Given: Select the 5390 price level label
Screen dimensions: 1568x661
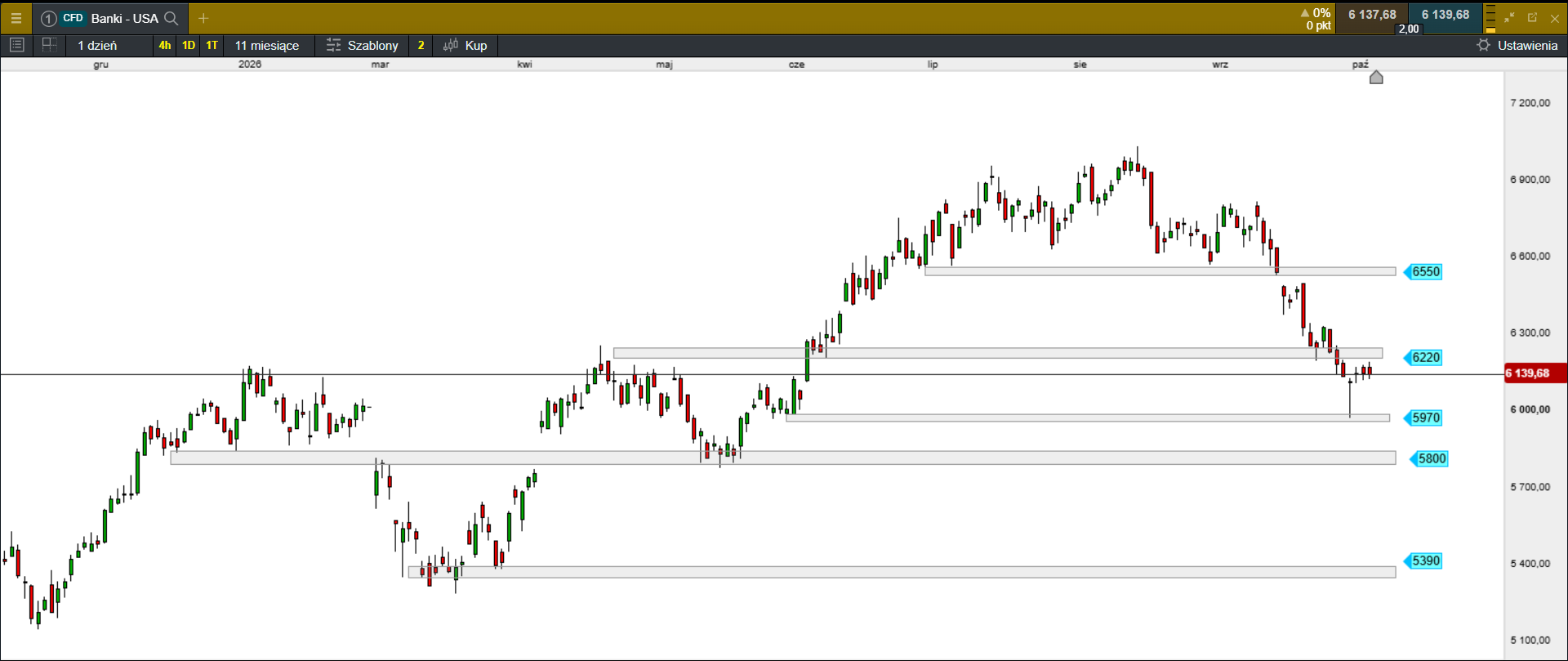Looking at the screenshot, I should pyautogui.click(x=1423, y=561).
